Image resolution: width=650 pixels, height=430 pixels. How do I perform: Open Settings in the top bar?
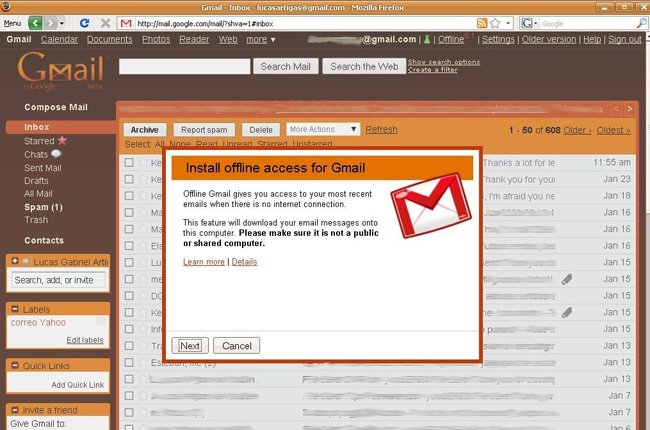tap(498, 39)
